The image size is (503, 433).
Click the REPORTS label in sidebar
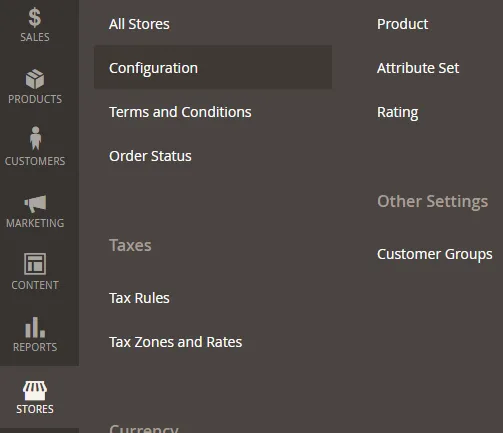35,347
